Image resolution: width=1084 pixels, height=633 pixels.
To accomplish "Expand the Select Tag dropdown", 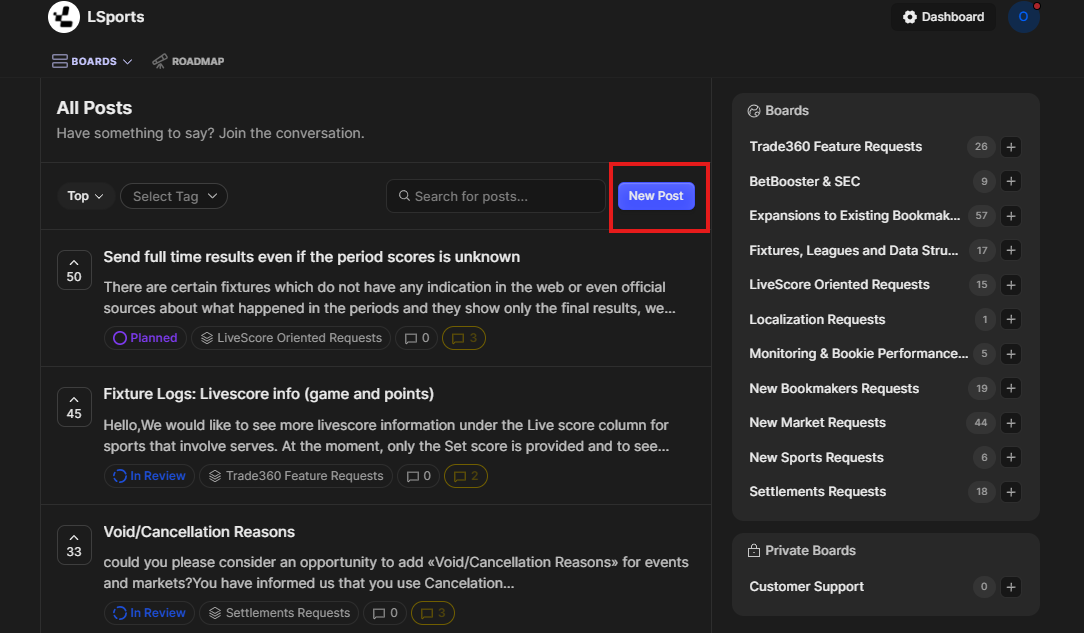I will point(174,196).
